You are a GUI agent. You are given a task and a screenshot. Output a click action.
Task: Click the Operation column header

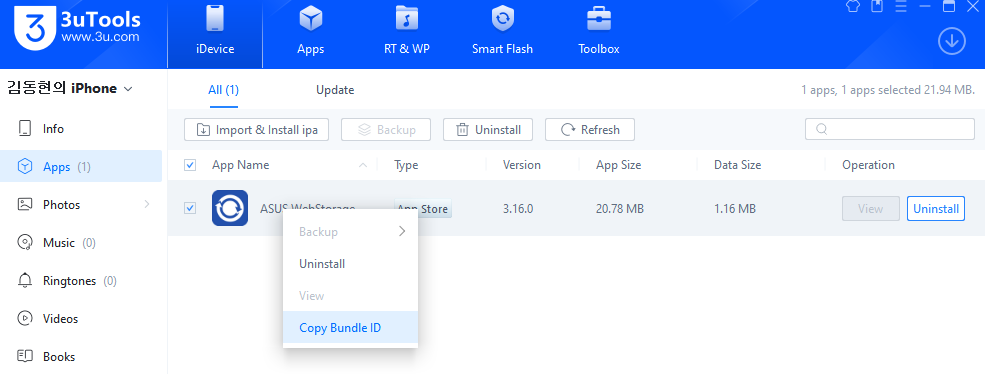(868, 165)
